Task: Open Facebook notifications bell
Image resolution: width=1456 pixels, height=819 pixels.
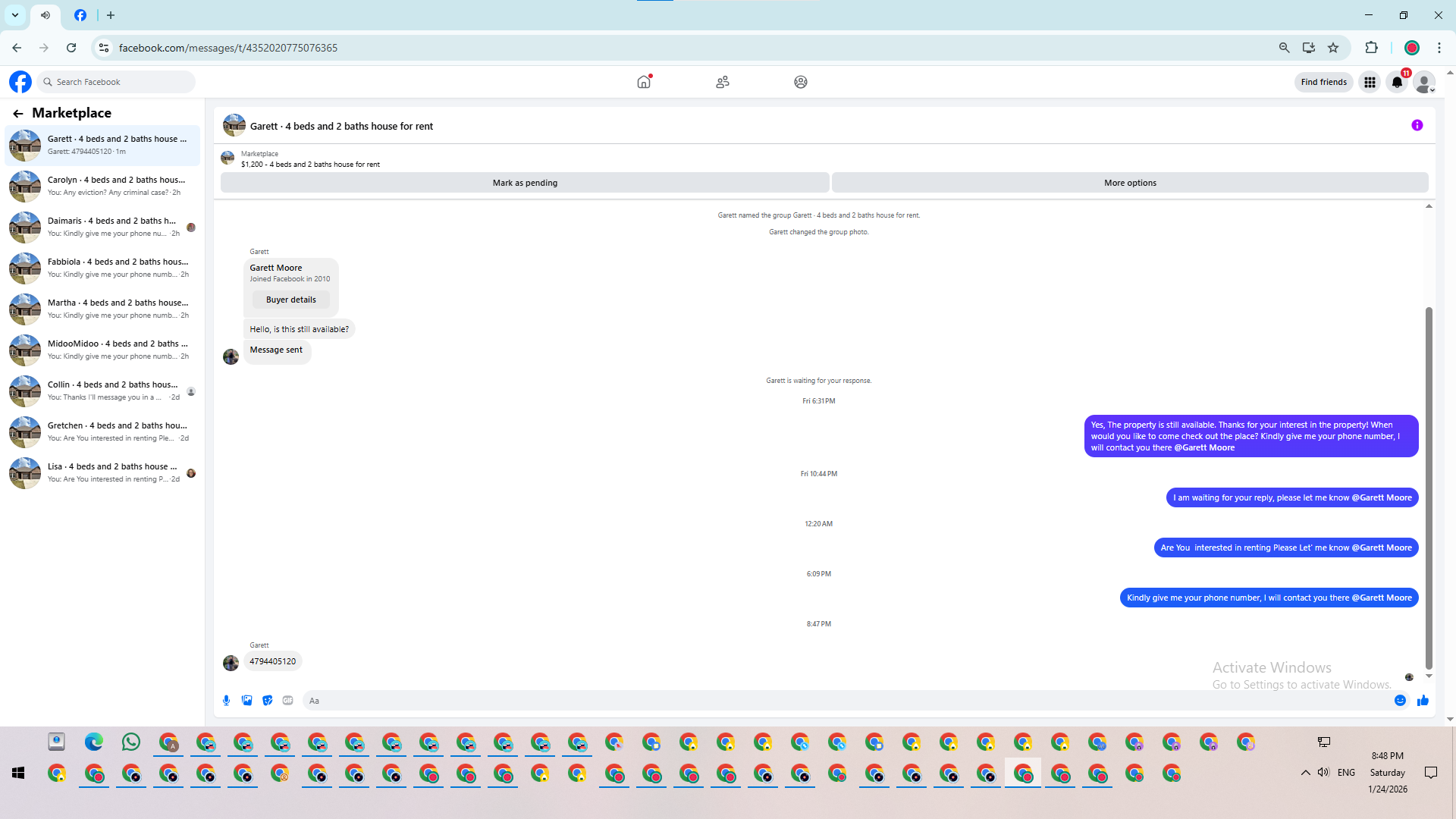Action: coord(1397,82)
